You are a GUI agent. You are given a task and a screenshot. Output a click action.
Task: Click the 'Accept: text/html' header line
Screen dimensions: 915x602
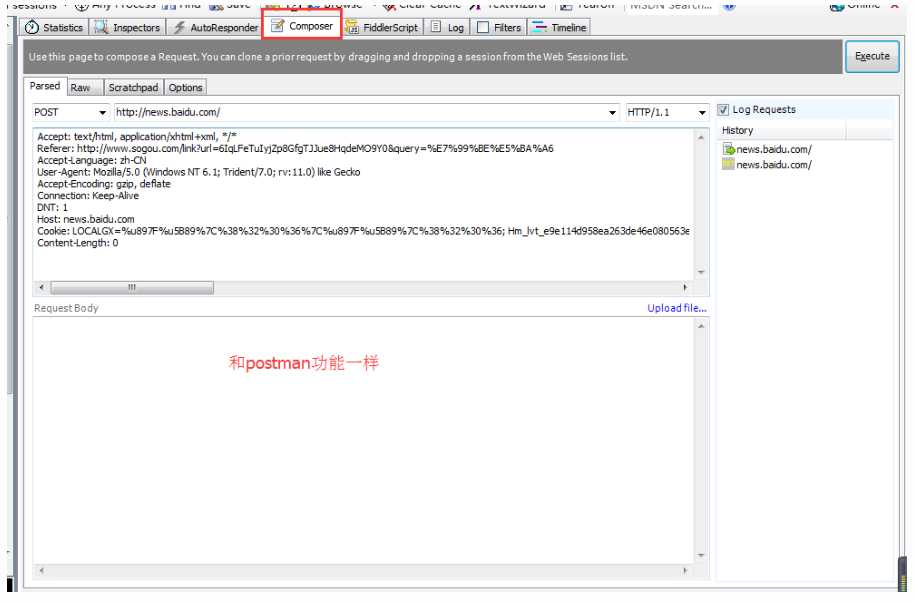137,136
